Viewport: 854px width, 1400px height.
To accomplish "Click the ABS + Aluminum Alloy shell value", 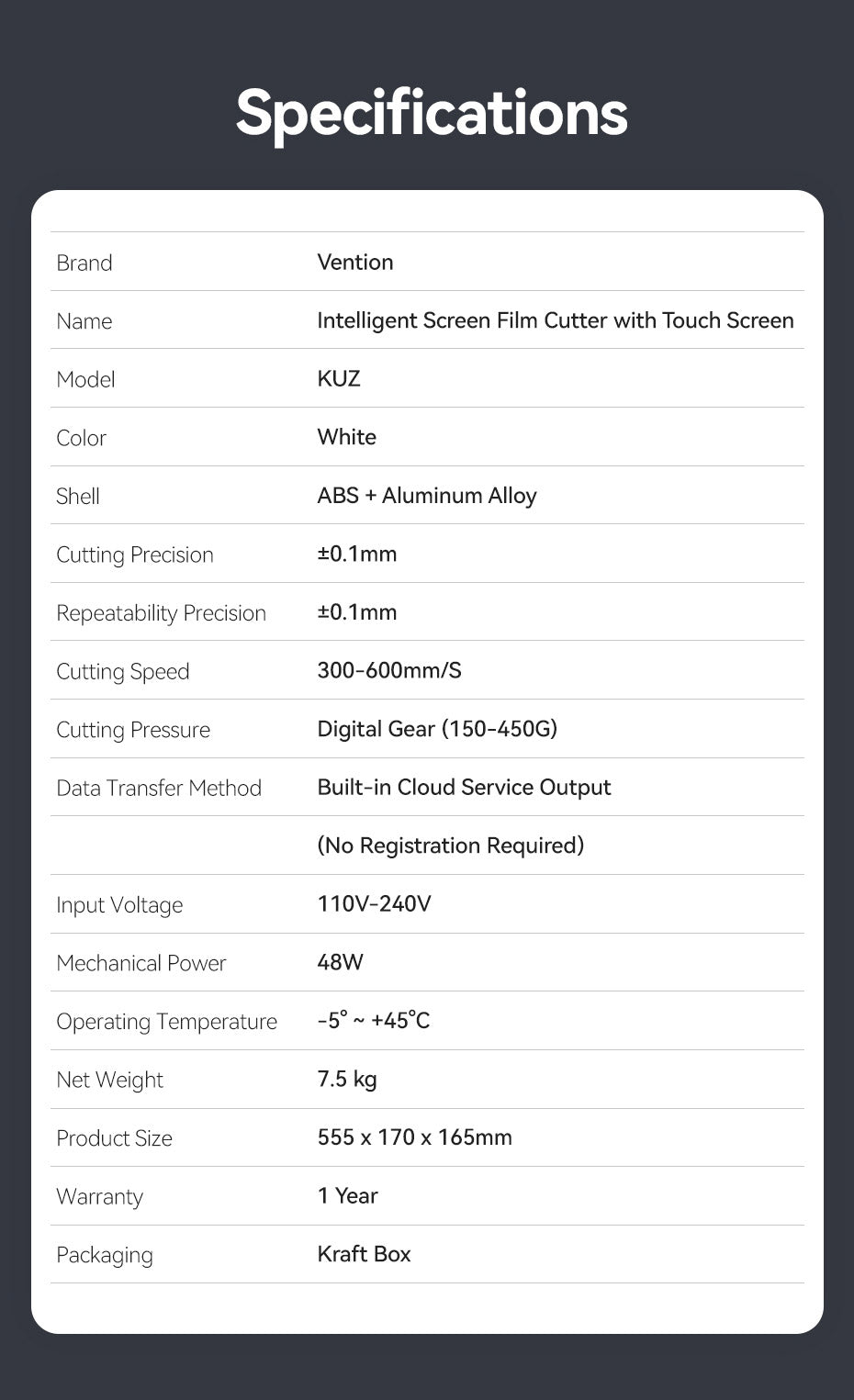I will 427,496.
